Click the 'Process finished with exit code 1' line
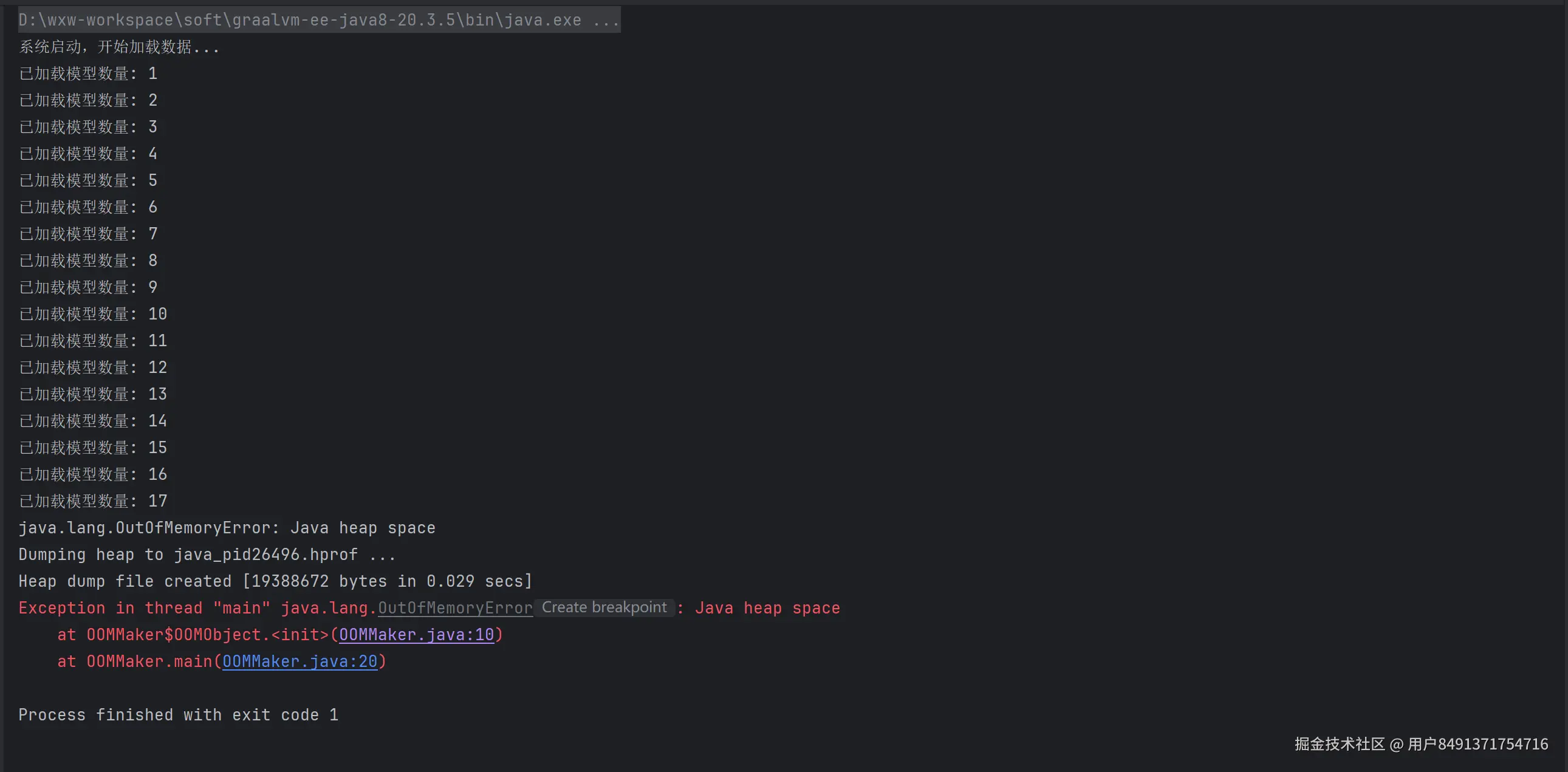 178,715
